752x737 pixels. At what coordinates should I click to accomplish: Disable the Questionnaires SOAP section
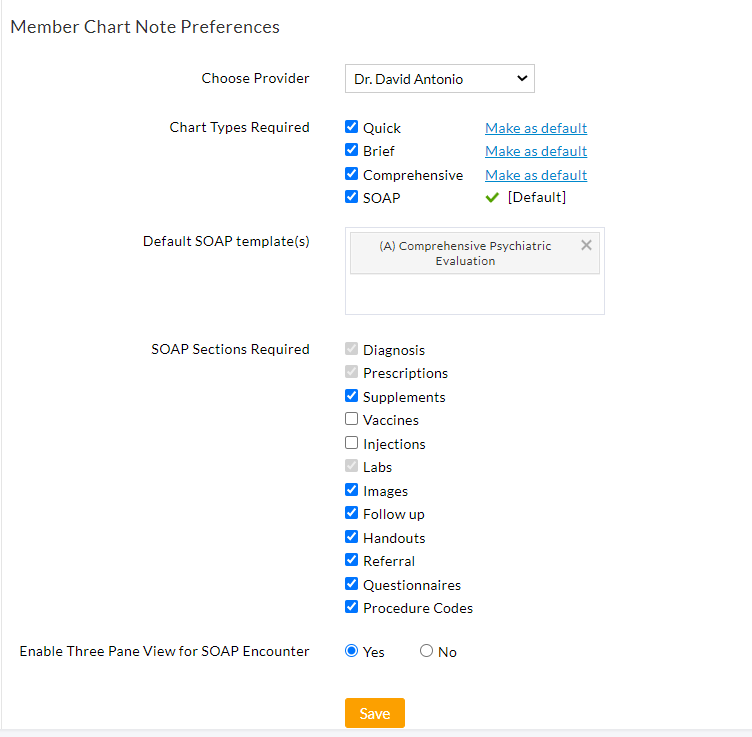click(352, 584)
